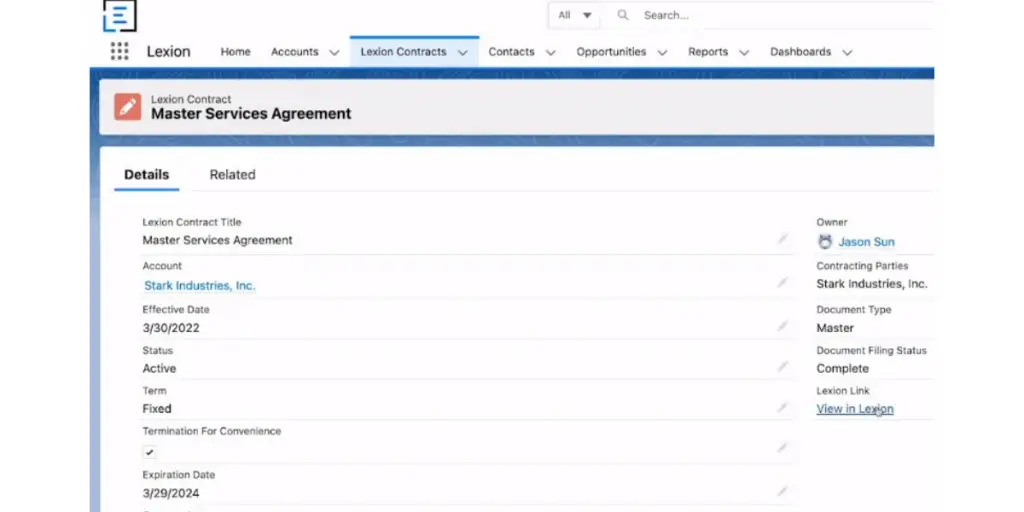Click the Lexion logo icon

click(120, 15)
